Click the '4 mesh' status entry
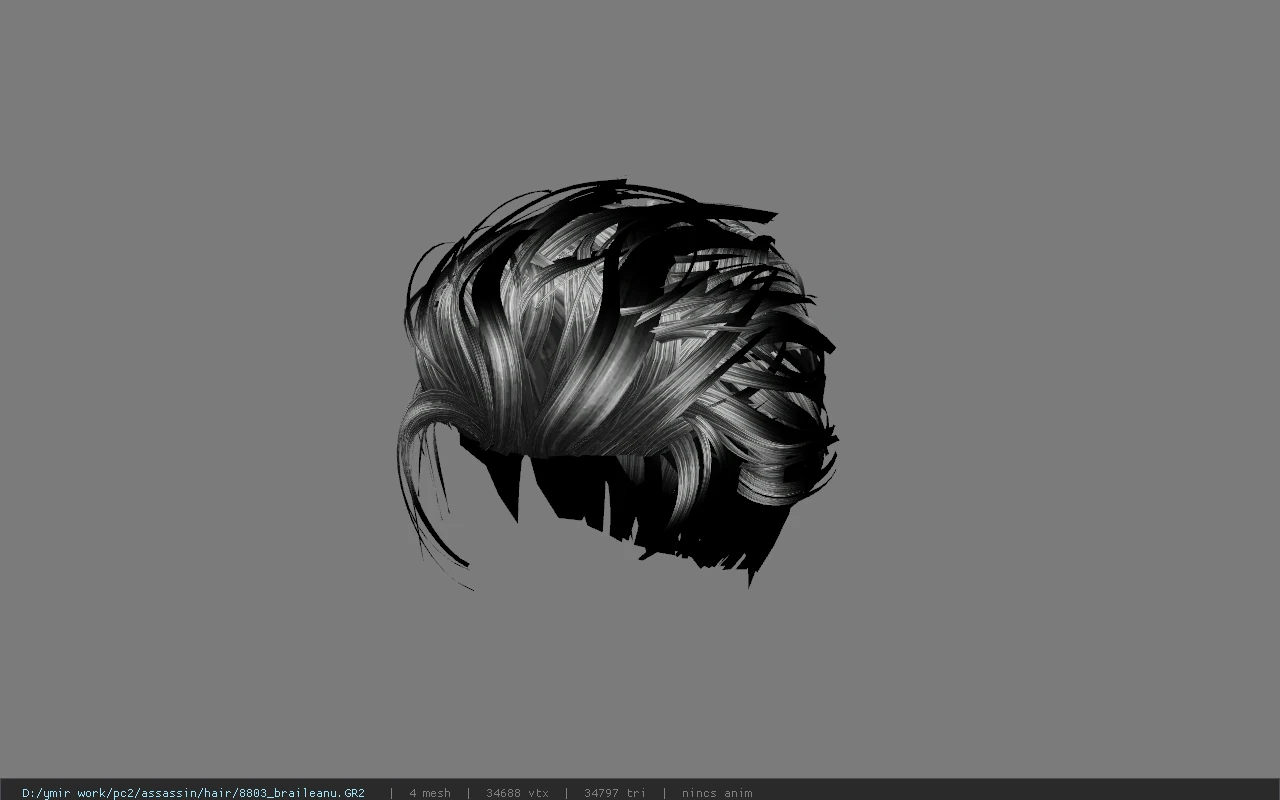Screen dimensions: 1280x800 [430, 793]
